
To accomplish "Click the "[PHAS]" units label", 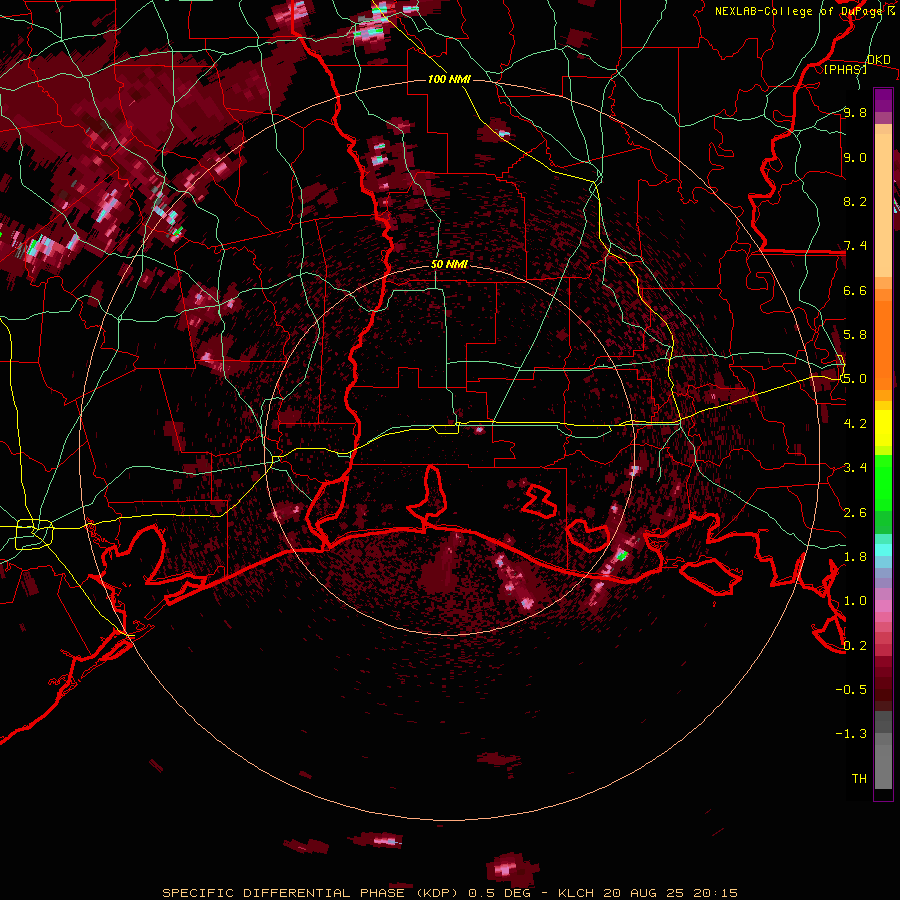I will point(845,69).
